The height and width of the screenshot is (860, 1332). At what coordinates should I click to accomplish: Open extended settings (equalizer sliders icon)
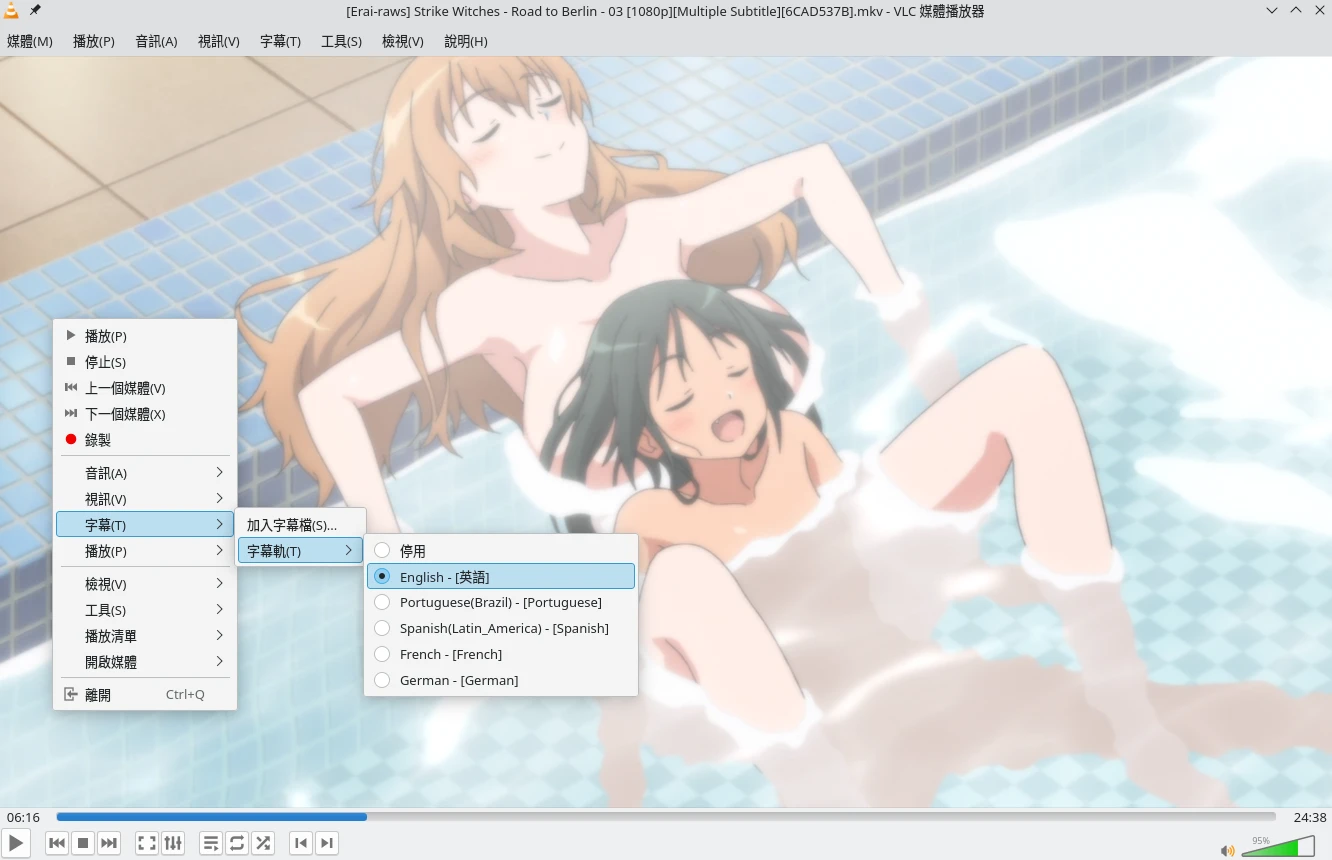point(173,843)
